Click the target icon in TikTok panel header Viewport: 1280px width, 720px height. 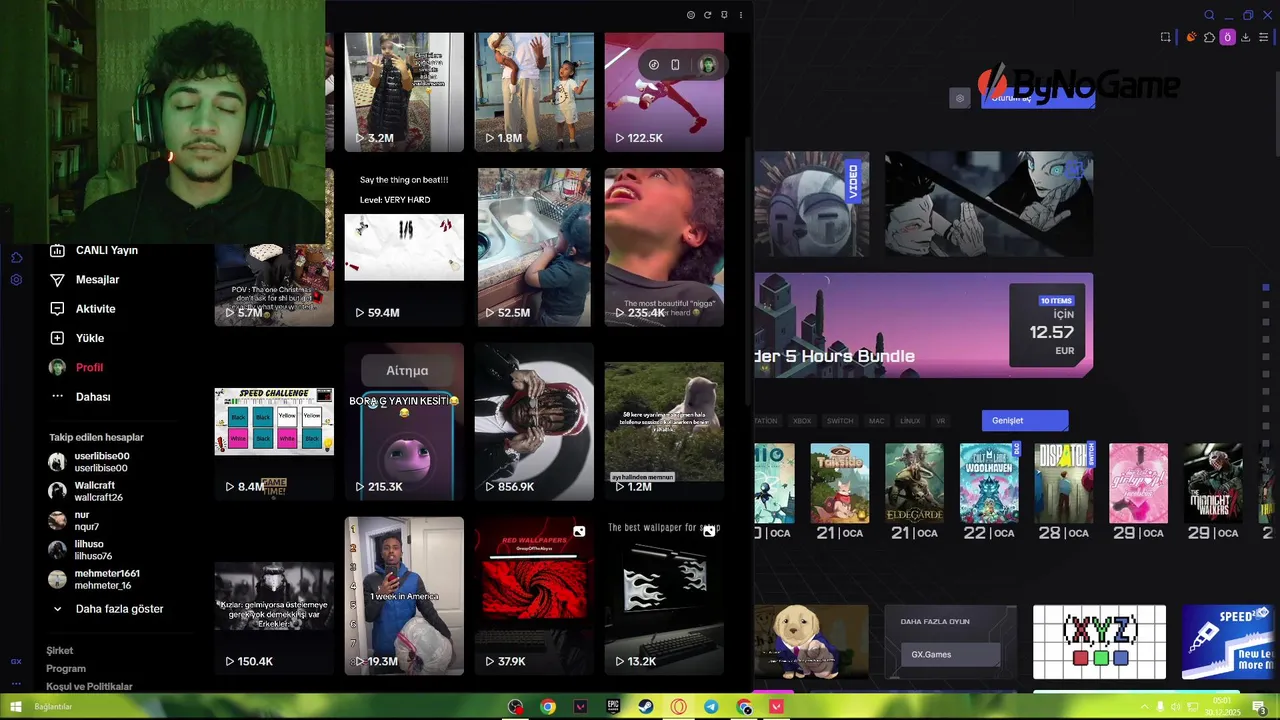coord(690,15)
